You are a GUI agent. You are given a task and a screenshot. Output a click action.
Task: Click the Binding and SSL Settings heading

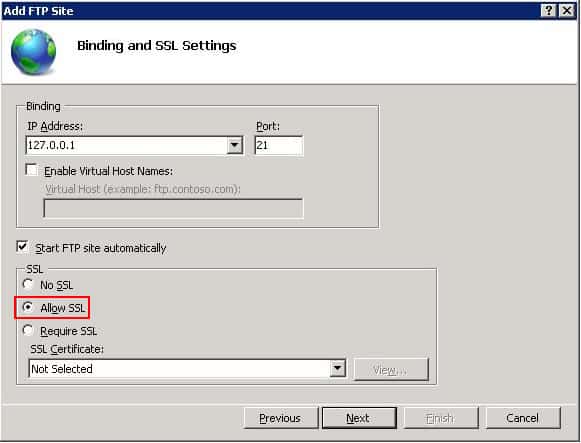[x=157, y=46]
